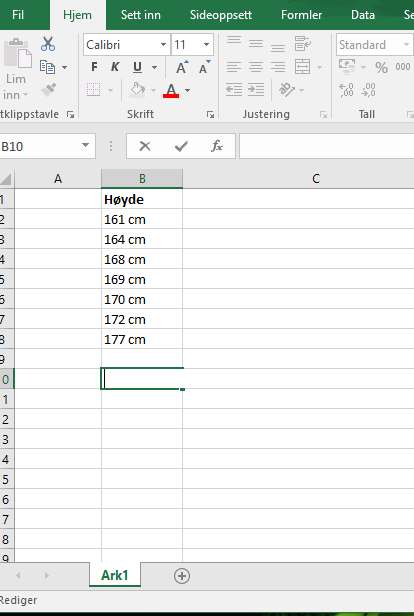
Task: Click the text orientation icon
Action: [x=287, y=90]
